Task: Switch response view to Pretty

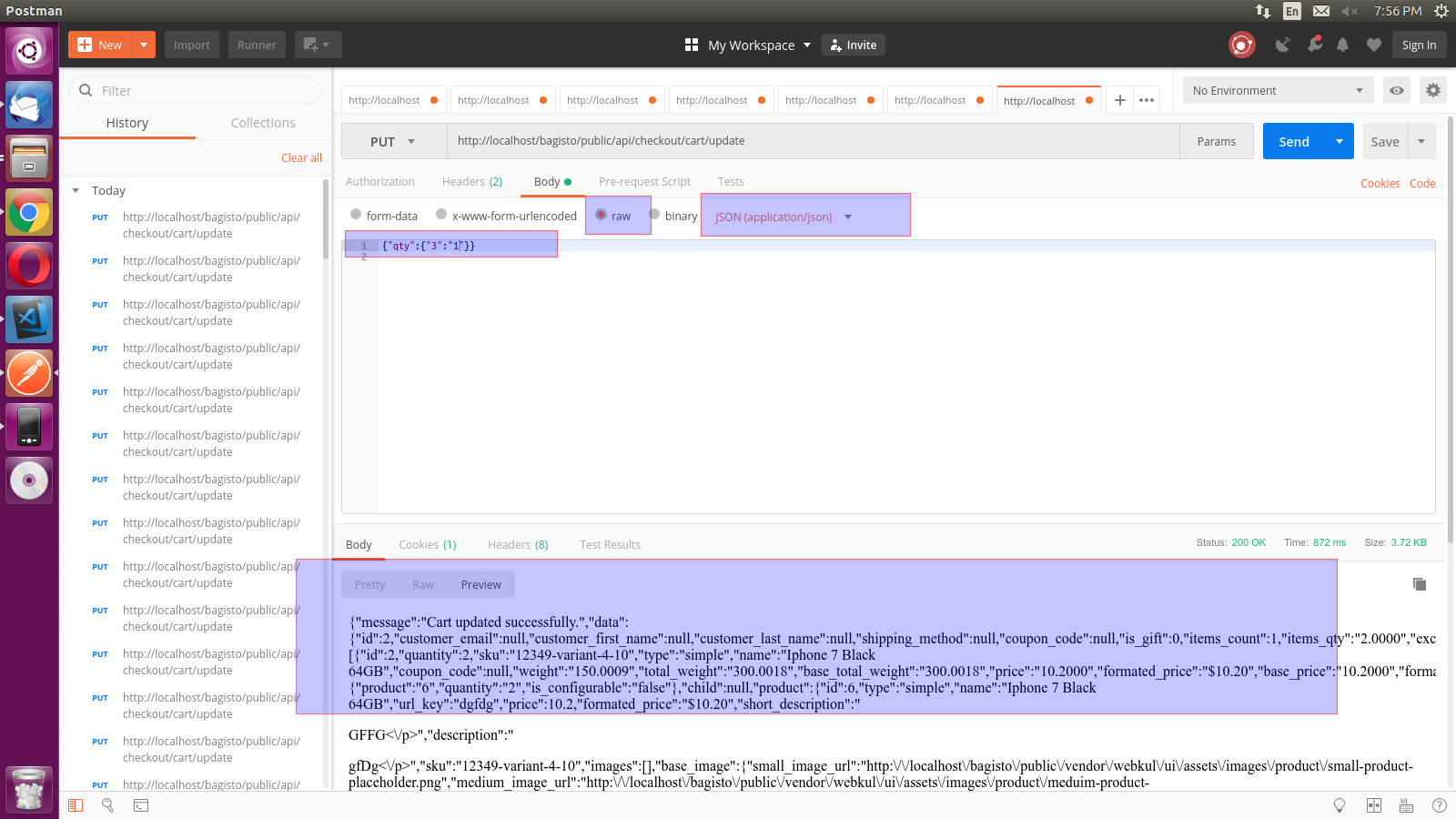Action: point(370,584)
